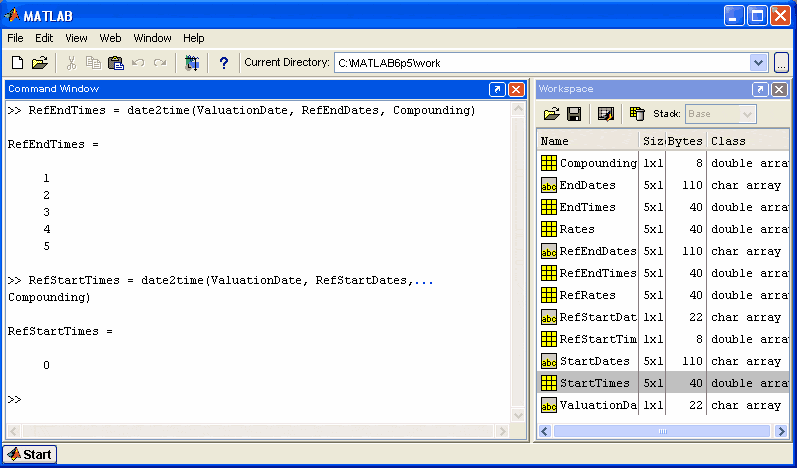
Task: Click the Workspace scroll right arrow
Action: point(781,431)
